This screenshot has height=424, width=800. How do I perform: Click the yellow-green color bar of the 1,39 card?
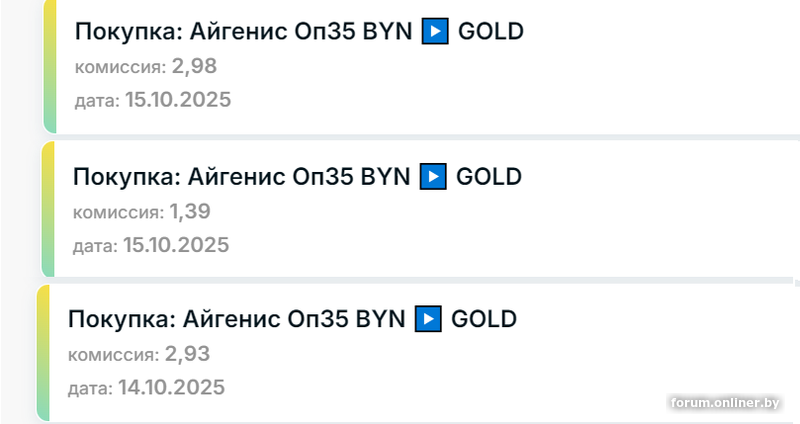coord(47,210)
